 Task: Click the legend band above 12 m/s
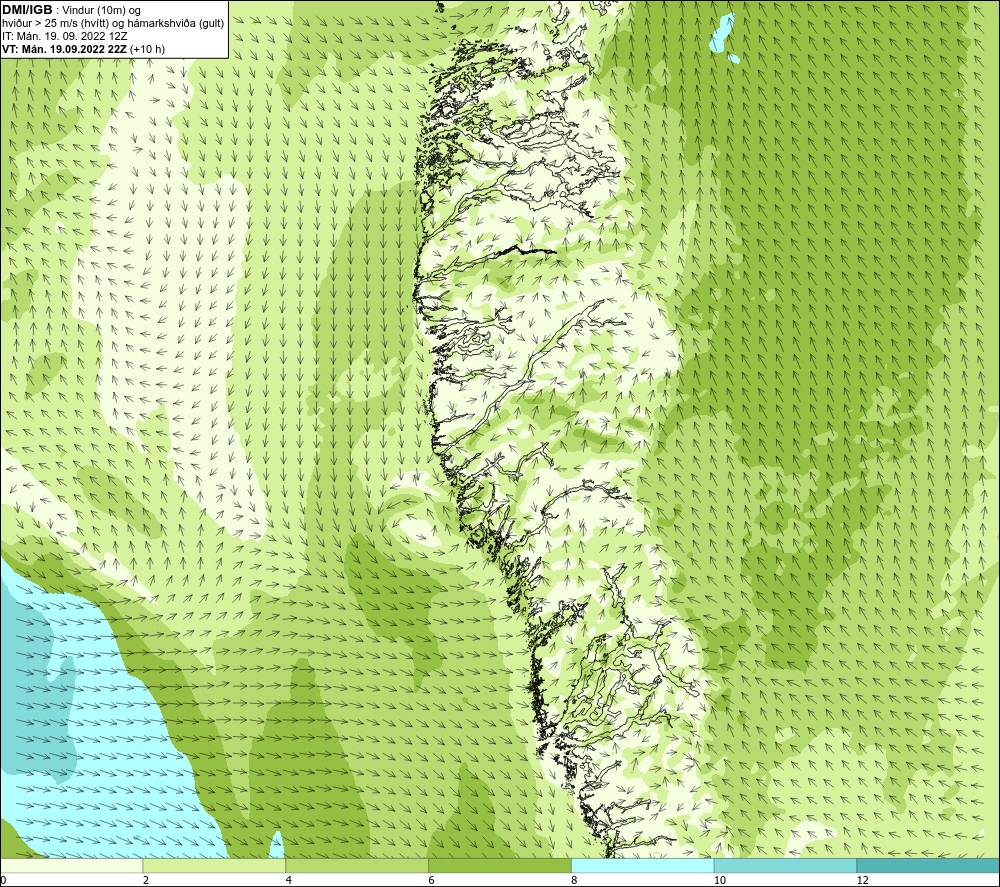coord(929,865)
